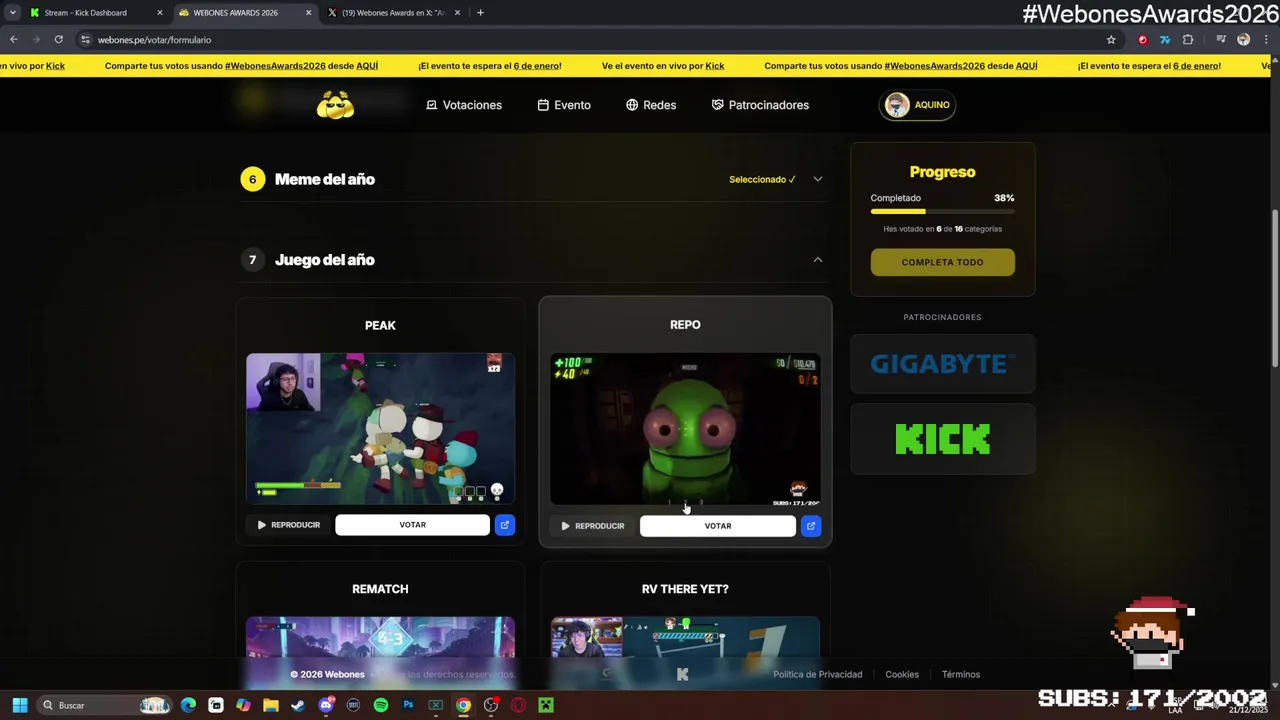Open Steam from taskbar
This screenshot has height=720, width=1280.
(x=298, y=705)
